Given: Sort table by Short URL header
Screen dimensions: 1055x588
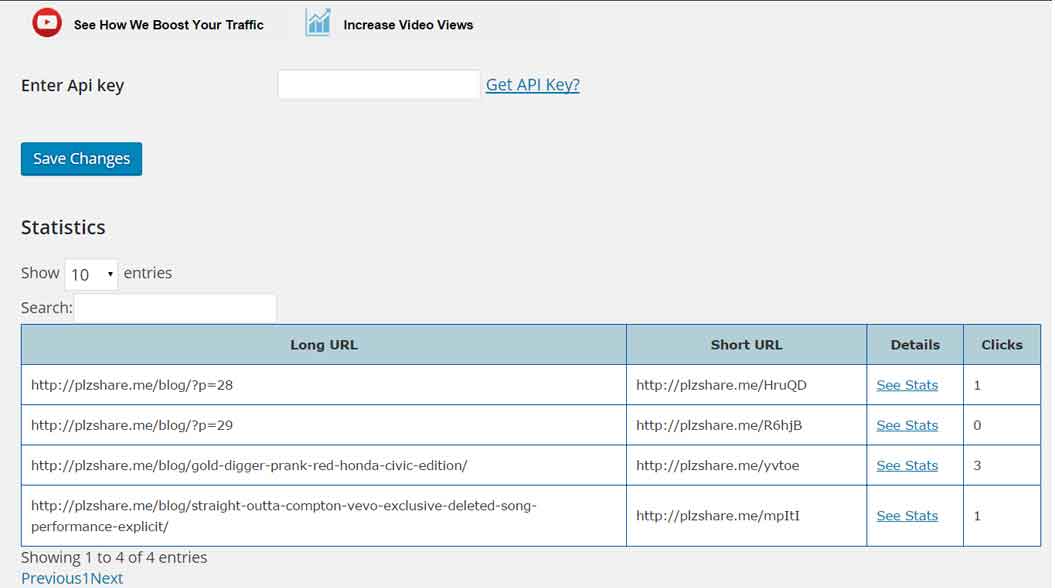Looking at the screenshot, I should 746,344.
